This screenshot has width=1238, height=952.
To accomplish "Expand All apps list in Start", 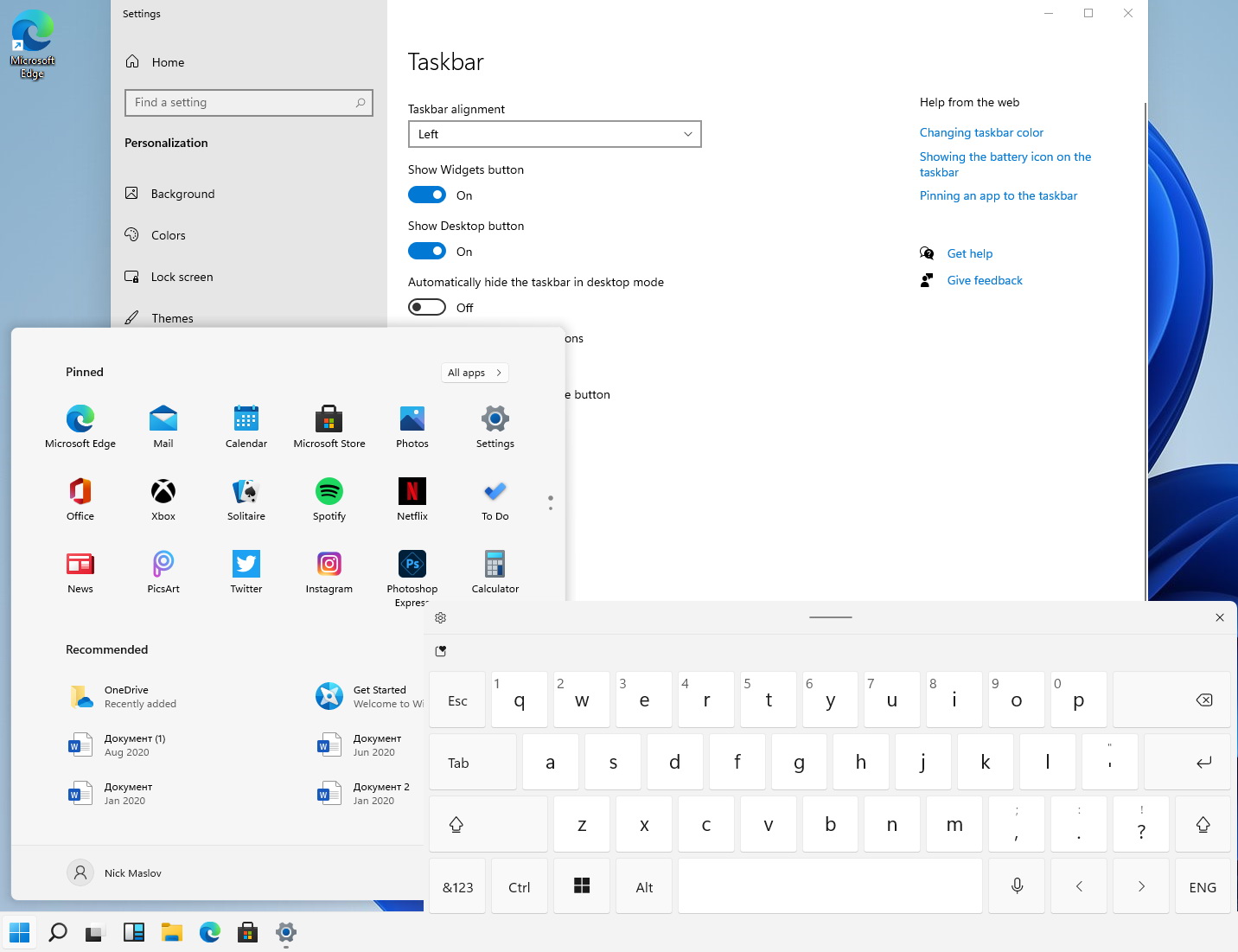I will [474, 373].
